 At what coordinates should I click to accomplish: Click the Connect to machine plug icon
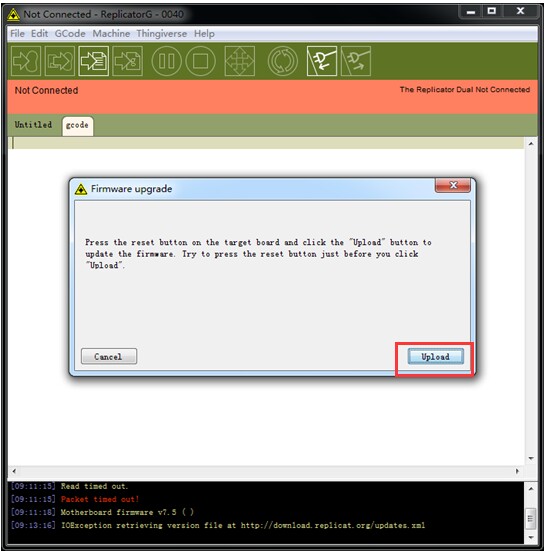click(x=322, y=61)
